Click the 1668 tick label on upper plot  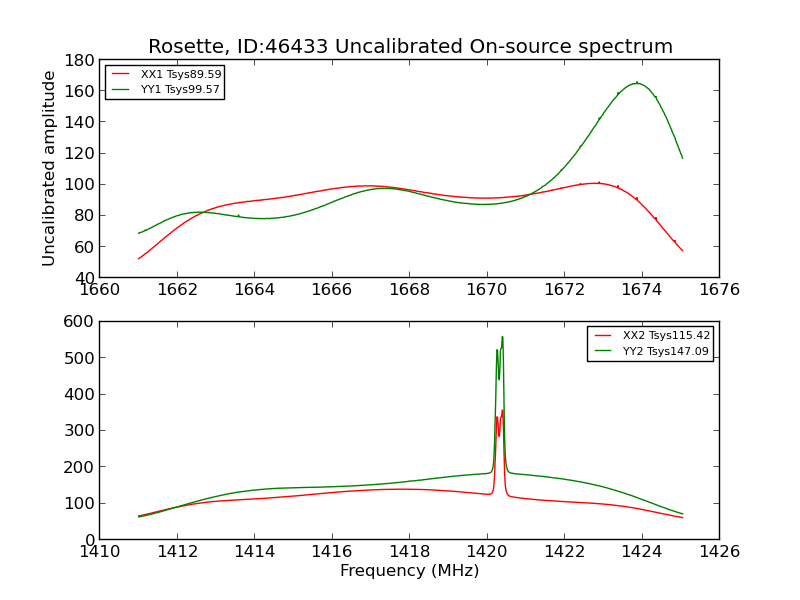point(410,290)
